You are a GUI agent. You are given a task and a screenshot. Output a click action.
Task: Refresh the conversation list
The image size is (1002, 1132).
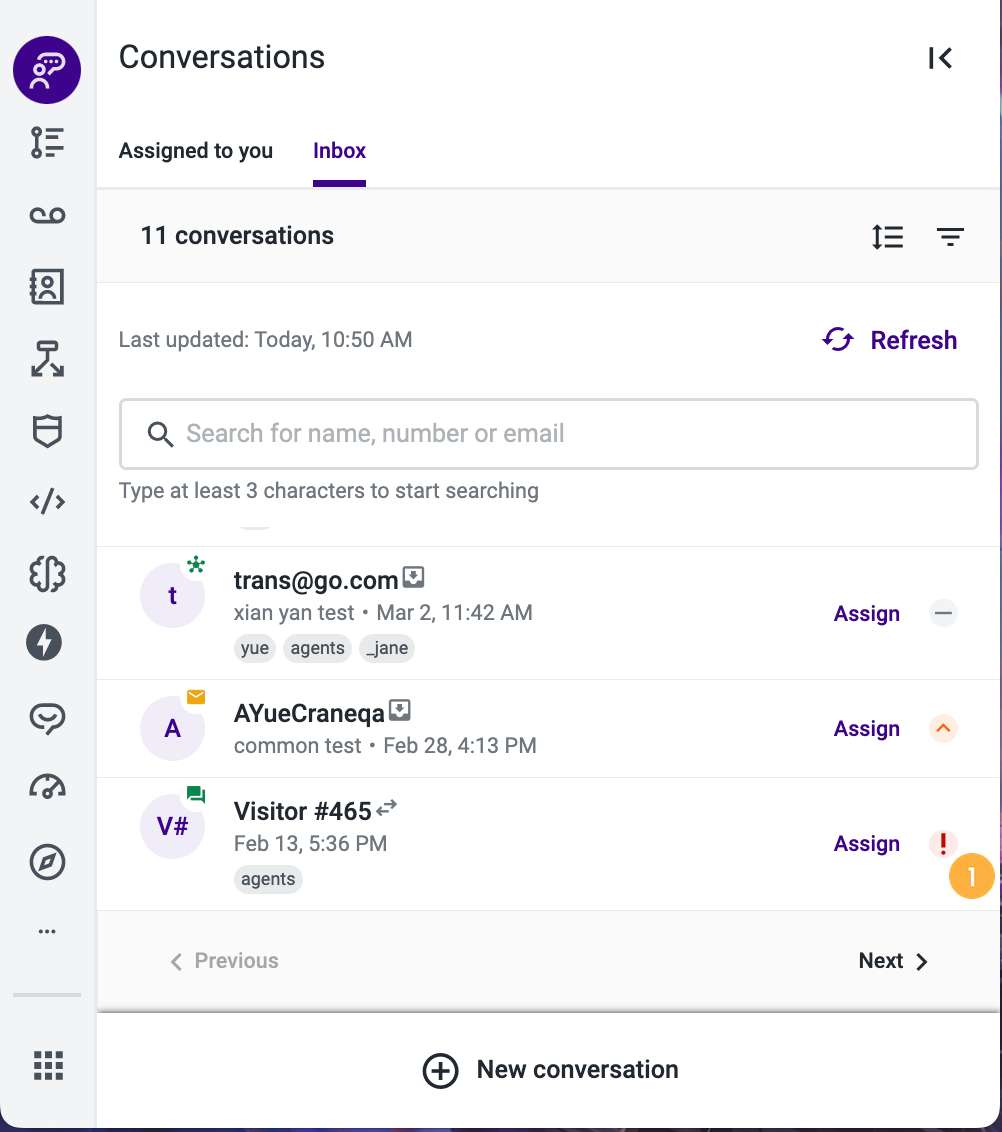[x=889, y=340]
